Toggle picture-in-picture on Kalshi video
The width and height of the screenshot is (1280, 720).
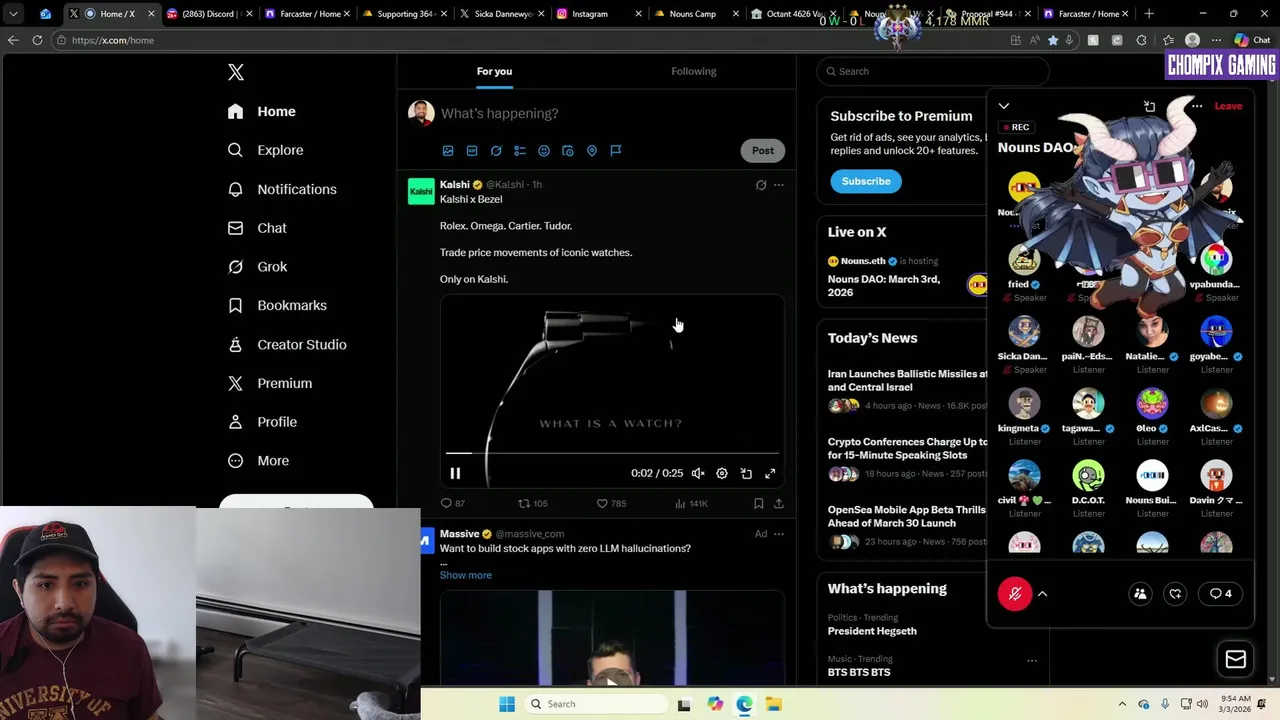point(746,473)
